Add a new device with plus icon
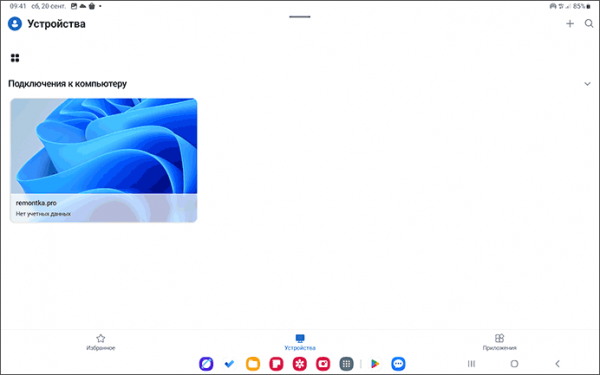The height and width of the screenshot is (375, 600). pyautogui.click(x=570, y=24)
